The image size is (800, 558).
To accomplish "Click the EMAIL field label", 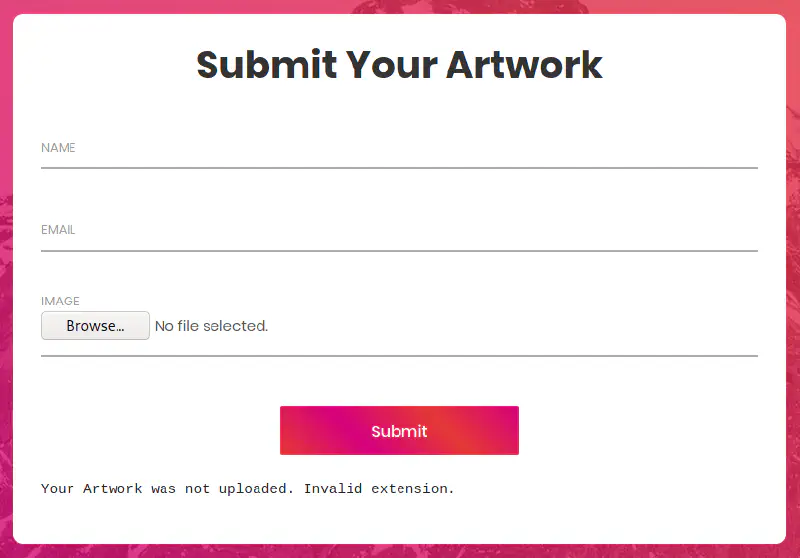I will click(x=58, y=230).
